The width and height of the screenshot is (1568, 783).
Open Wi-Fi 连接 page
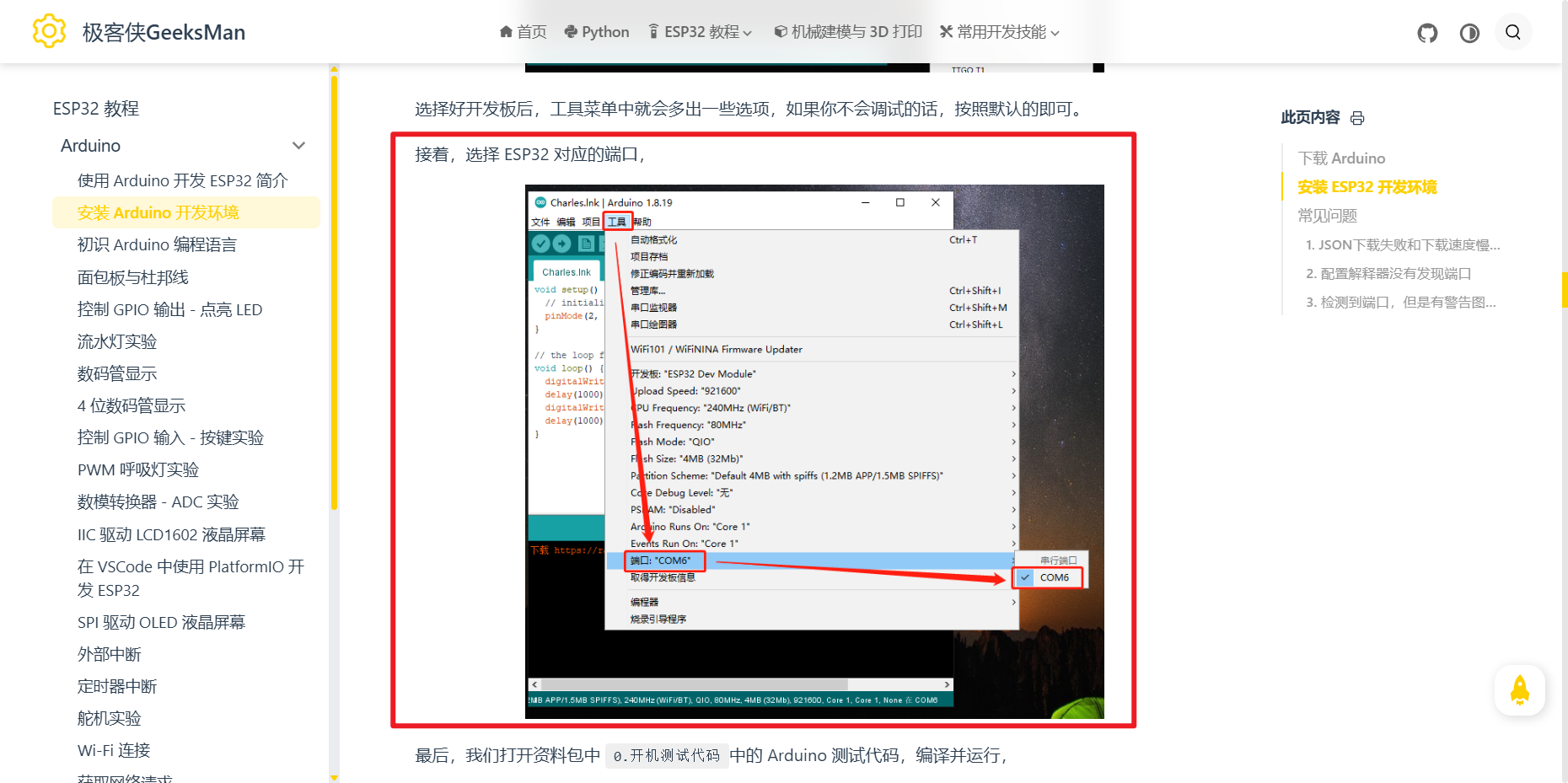pyautogui.click(x=113, y=750)
